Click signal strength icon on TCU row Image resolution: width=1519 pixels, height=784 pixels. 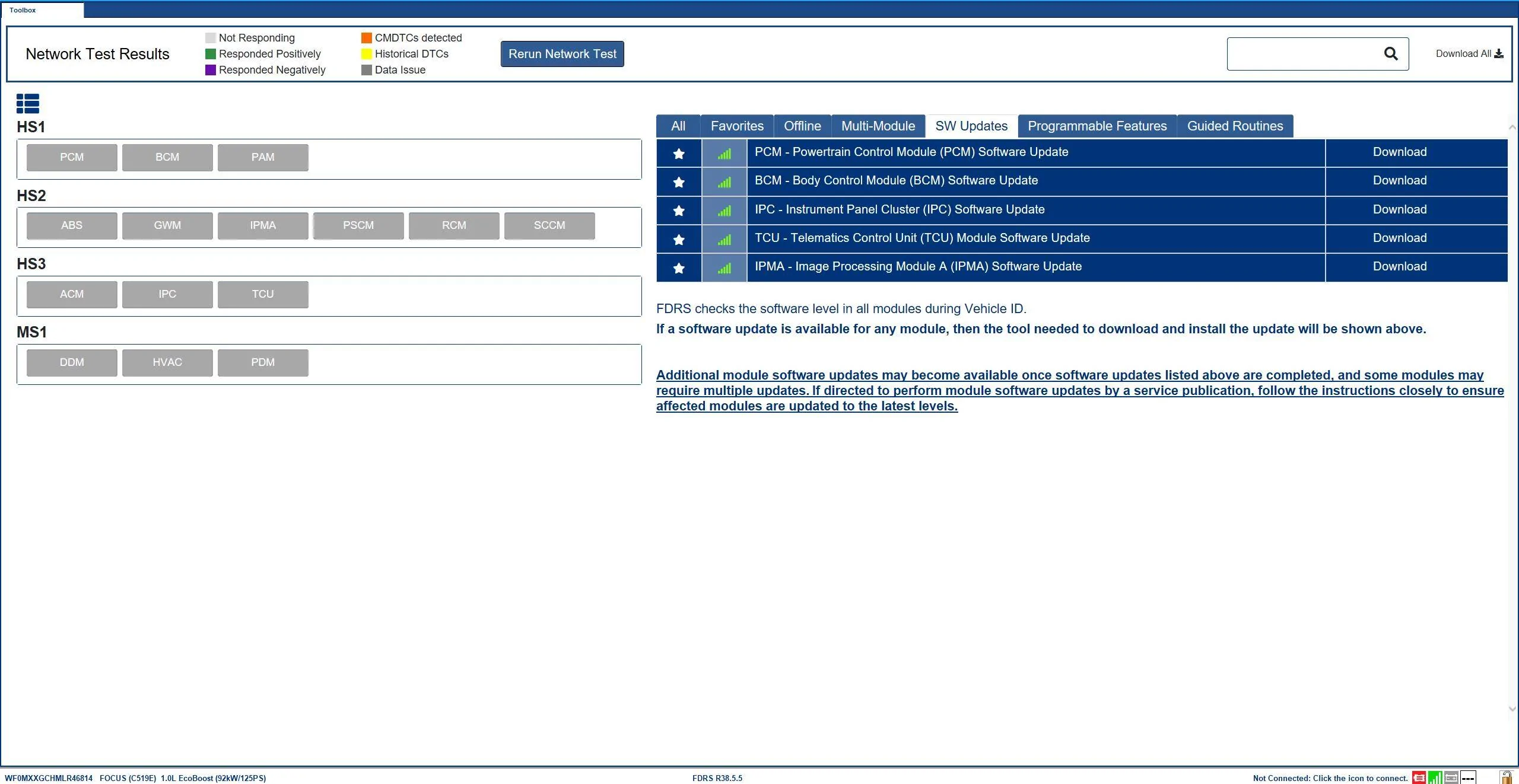(724, 240)
